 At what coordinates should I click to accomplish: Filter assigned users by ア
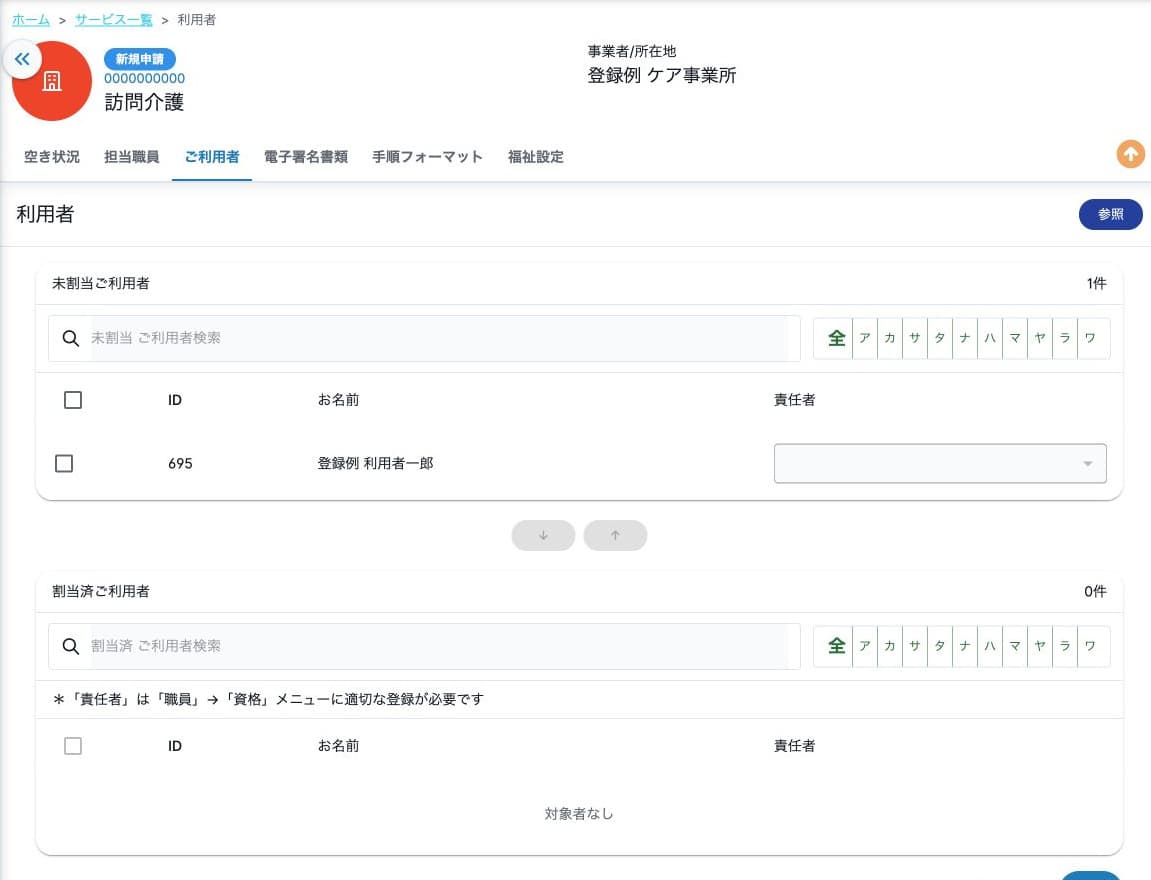[x=865, y=646]
